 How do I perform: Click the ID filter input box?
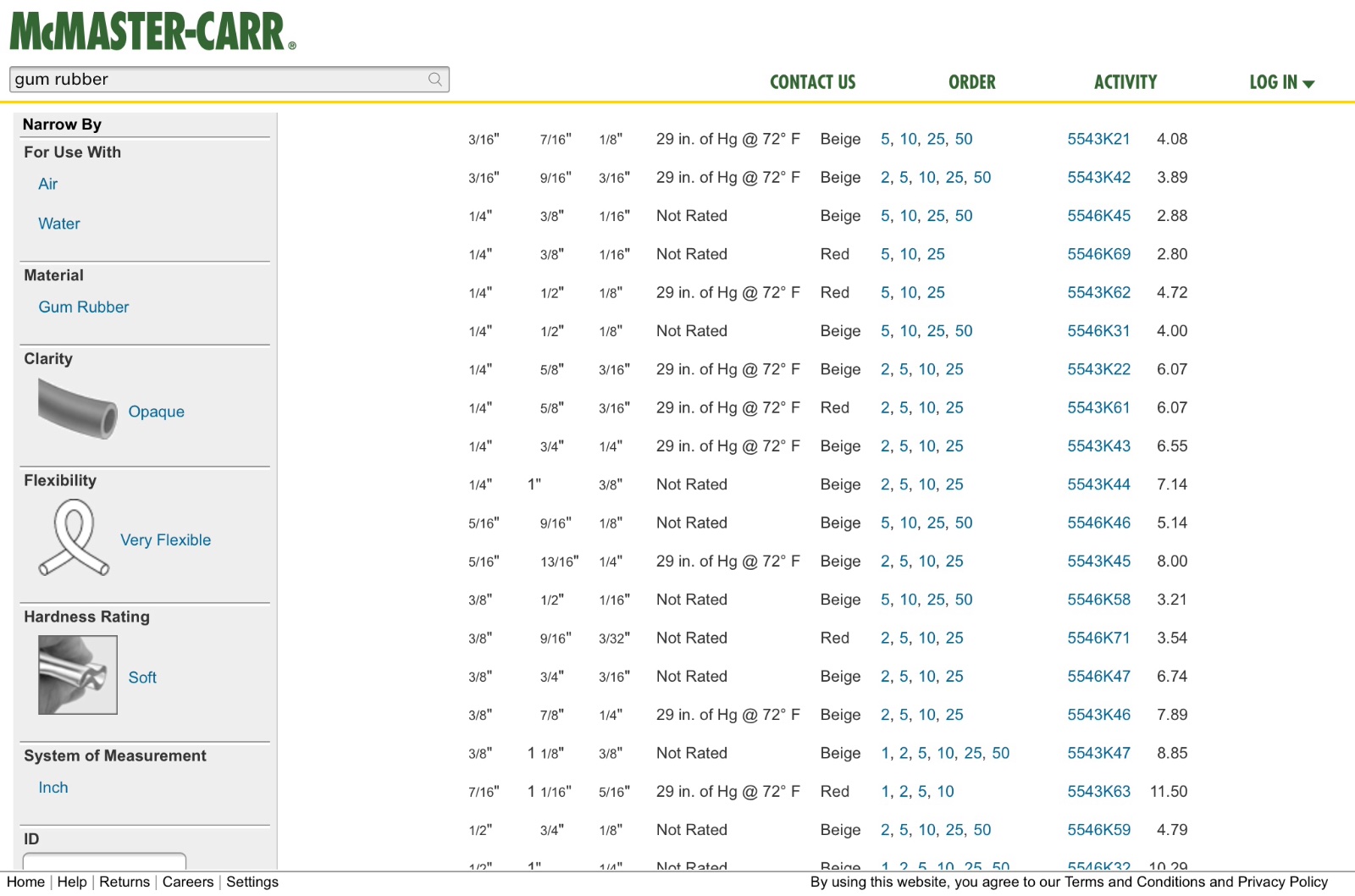[104, 860]
